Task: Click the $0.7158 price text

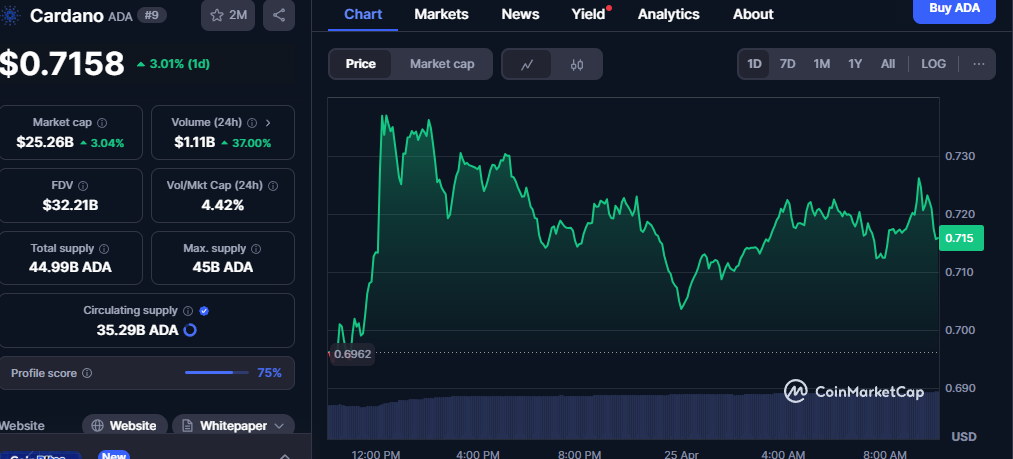Action: click(61, 63)
